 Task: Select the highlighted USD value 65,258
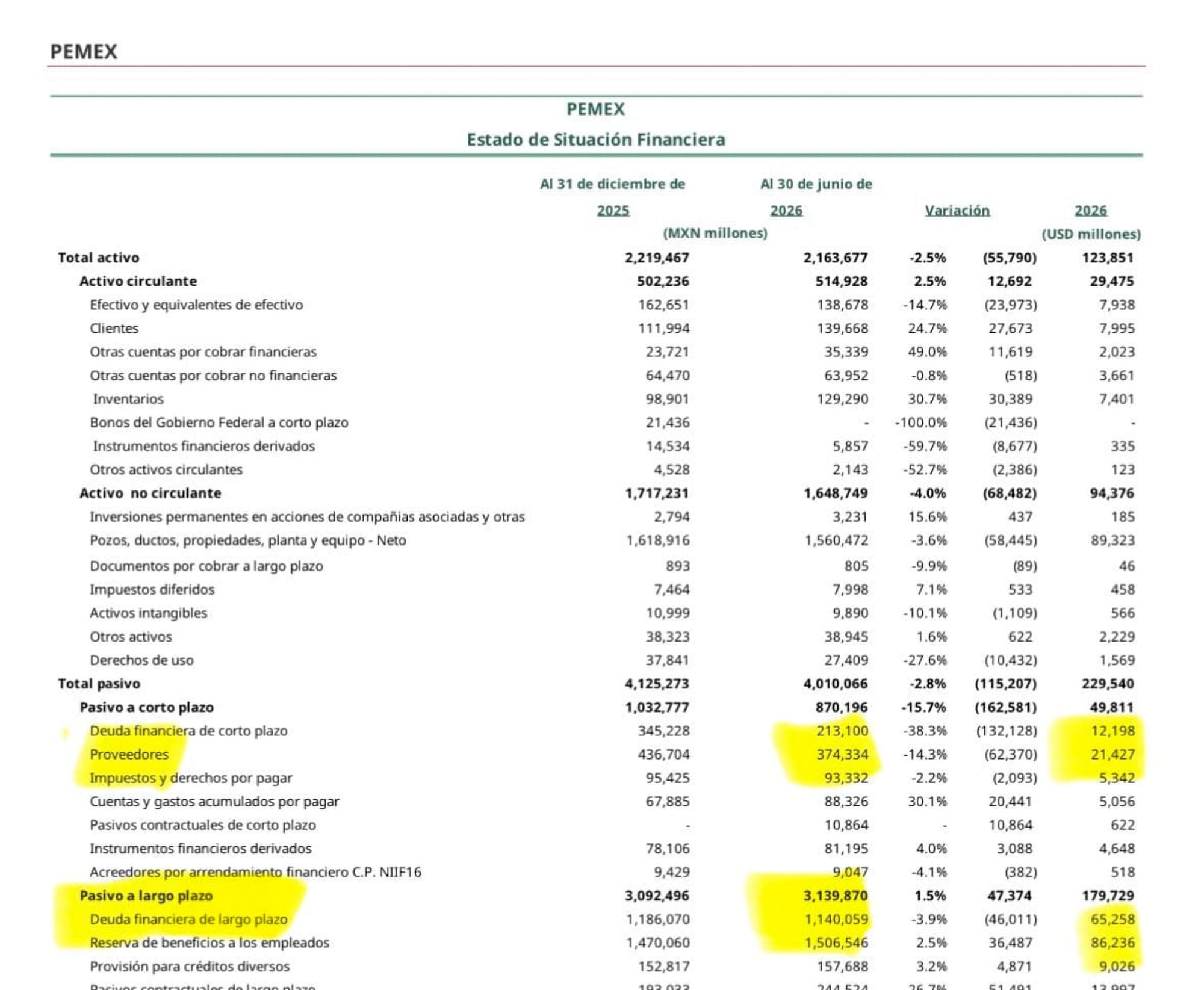[x=1112, y=920]
